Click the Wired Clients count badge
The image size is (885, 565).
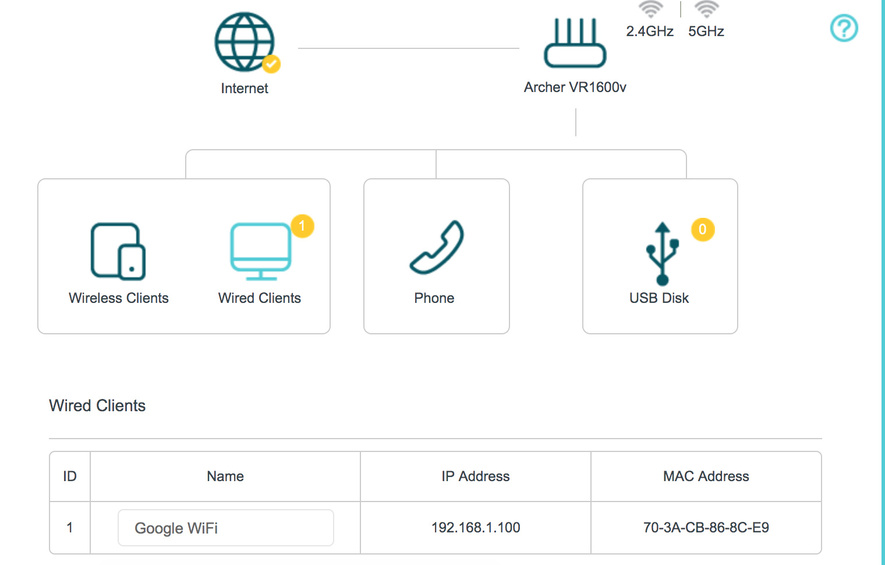coord(302,226)
